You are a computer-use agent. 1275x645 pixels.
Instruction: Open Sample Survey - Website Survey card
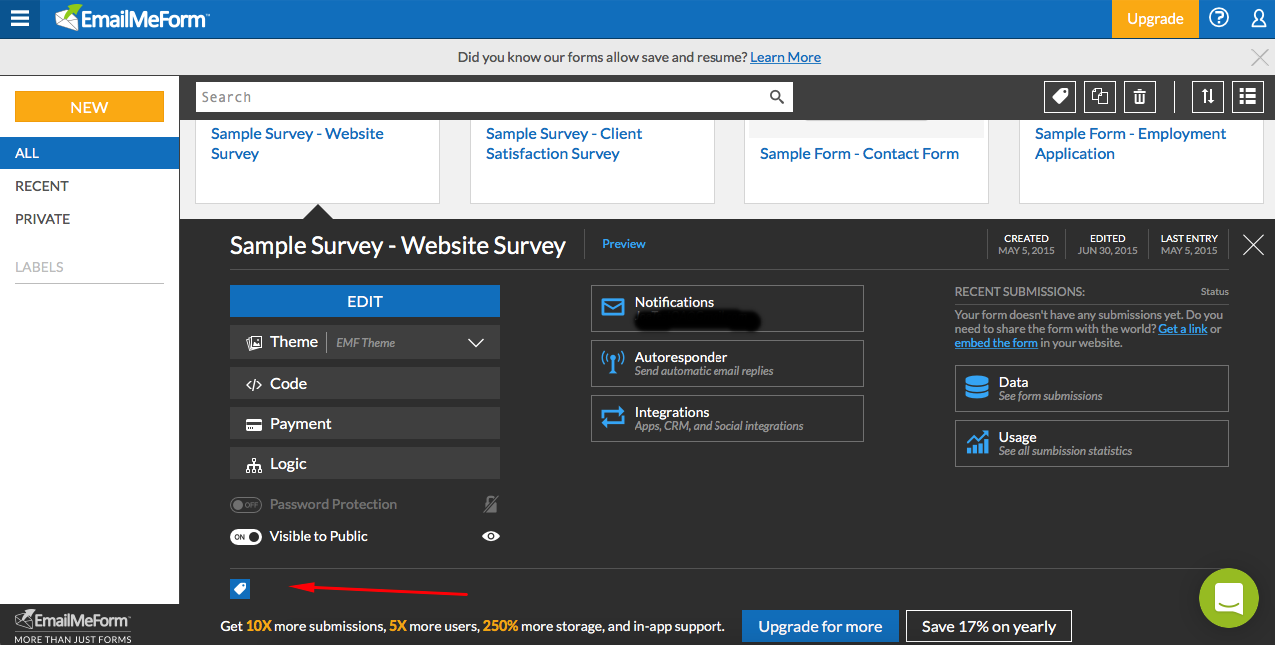(x=317, y=160)
